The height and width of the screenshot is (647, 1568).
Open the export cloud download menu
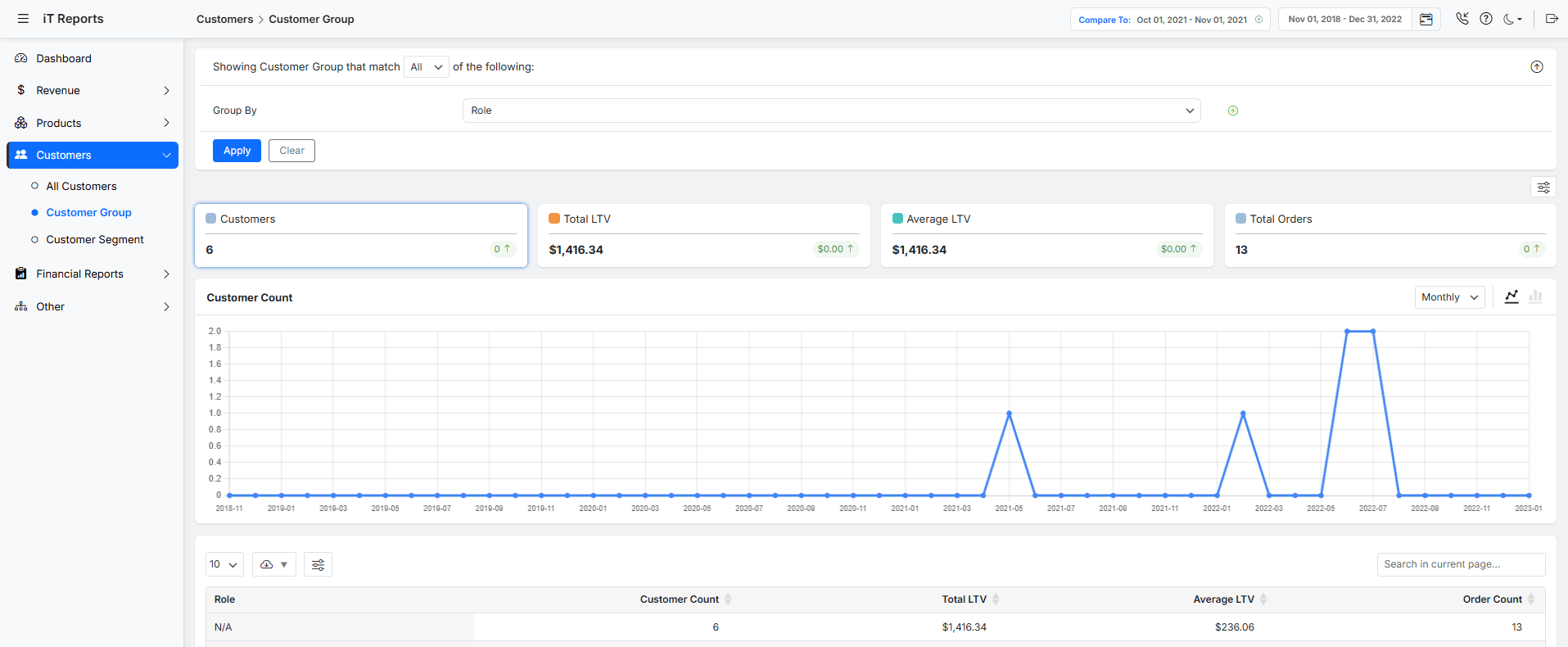pyautogui.click(x=273, y=564)
